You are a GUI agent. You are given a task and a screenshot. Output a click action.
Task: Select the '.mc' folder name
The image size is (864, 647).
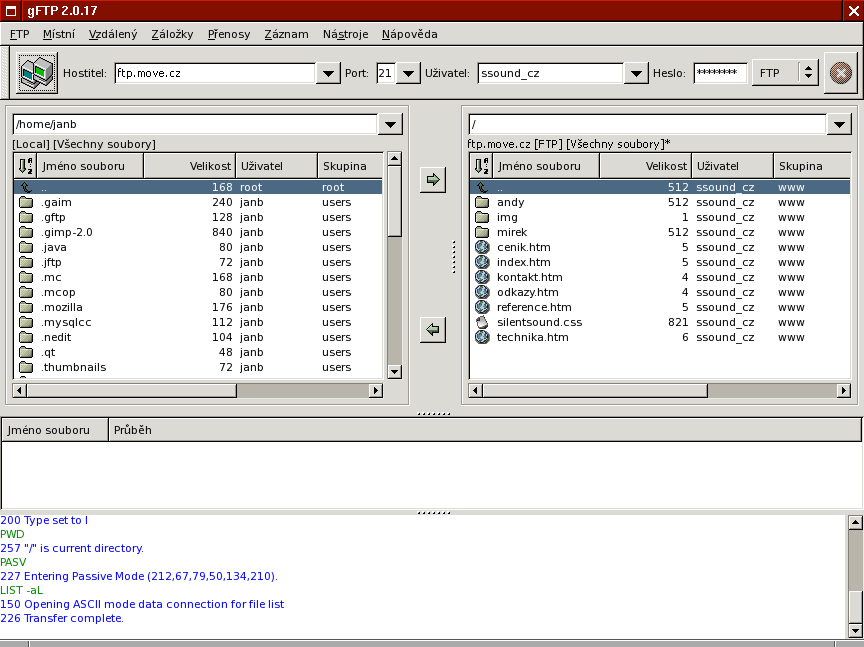[51, 277]
